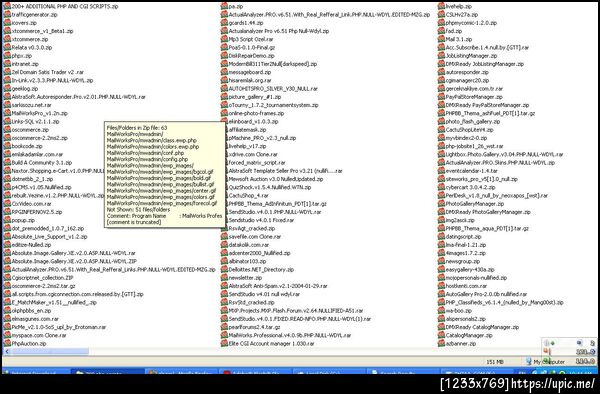The height and width of the screenshot is (394, 600).
Task: Select 'Cgiscriptnet_collection.ZIP'
Action: click(42, 278)
